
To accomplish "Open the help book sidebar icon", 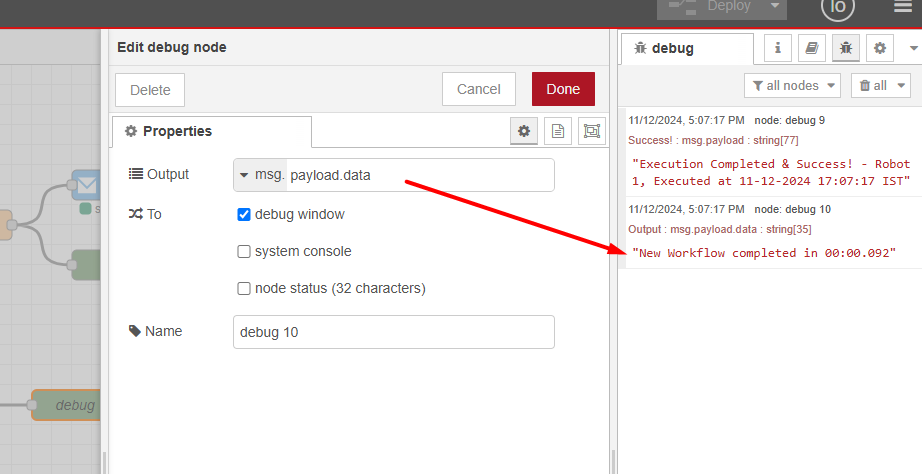I will 813,48.
